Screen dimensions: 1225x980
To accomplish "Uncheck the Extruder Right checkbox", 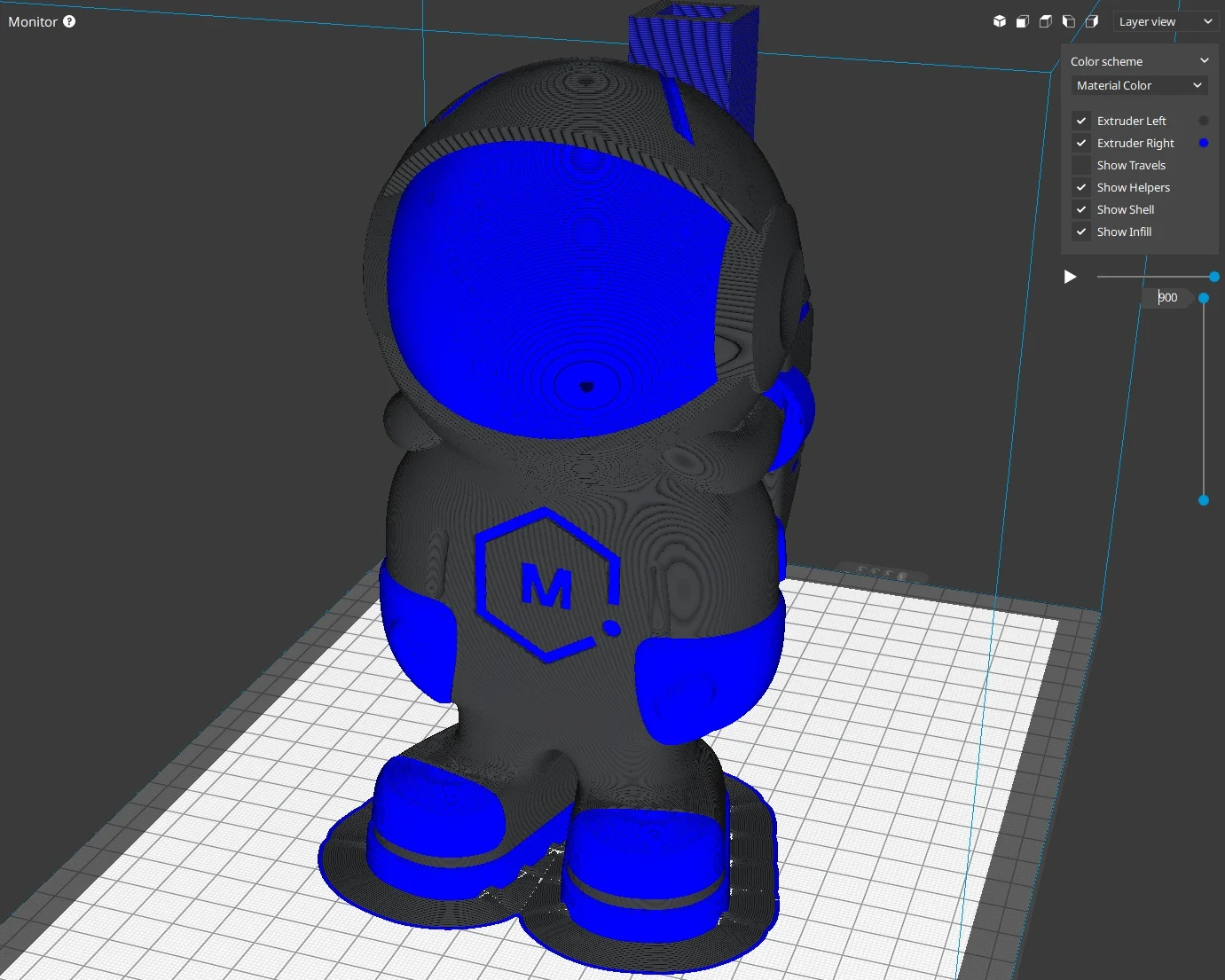I will [1081, 143].
